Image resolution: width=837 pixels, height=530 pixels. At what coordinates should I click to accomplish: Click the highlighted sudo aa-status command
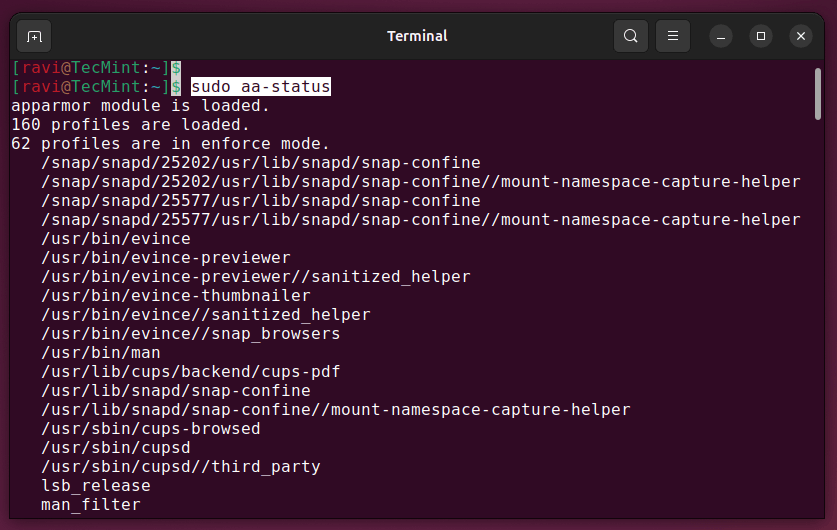[x=260, y=87]
